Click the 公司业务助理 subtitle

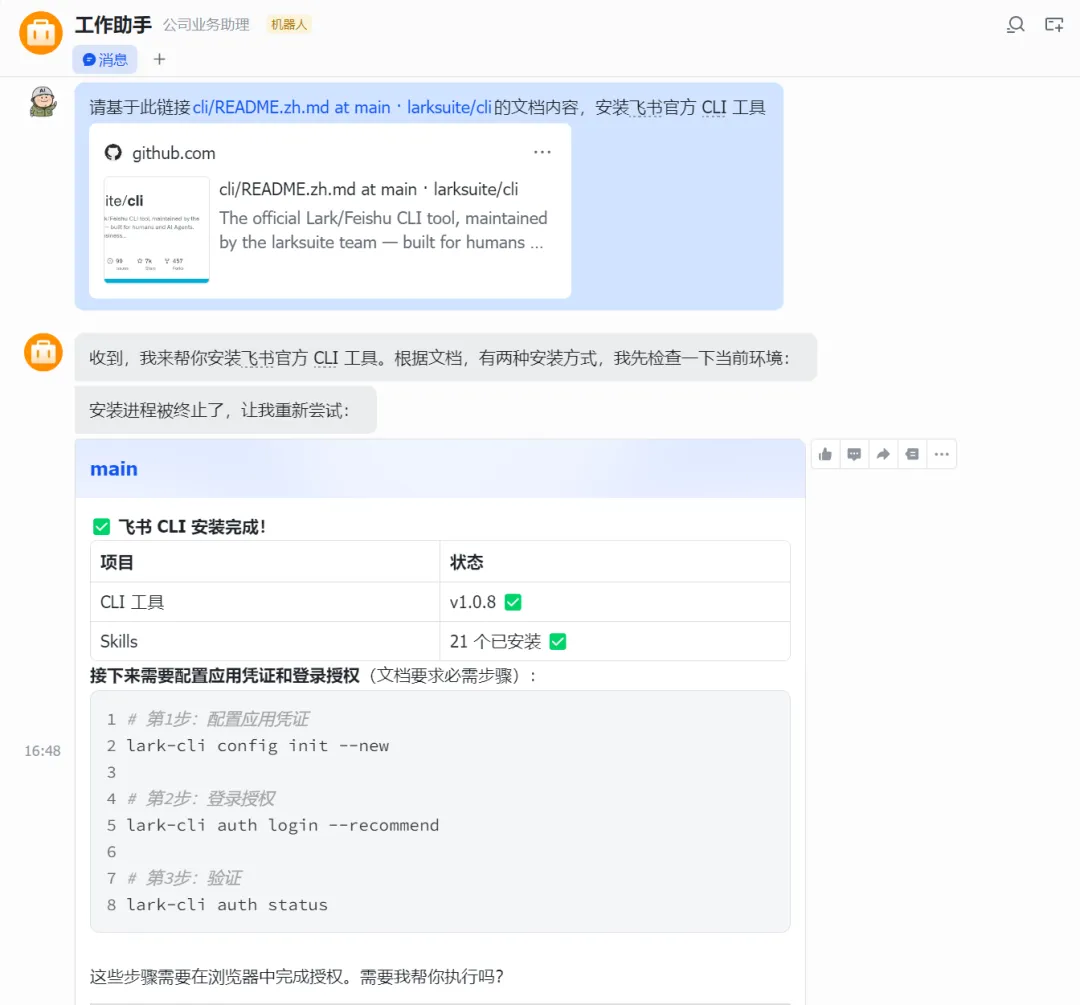(x=206, y=25)
